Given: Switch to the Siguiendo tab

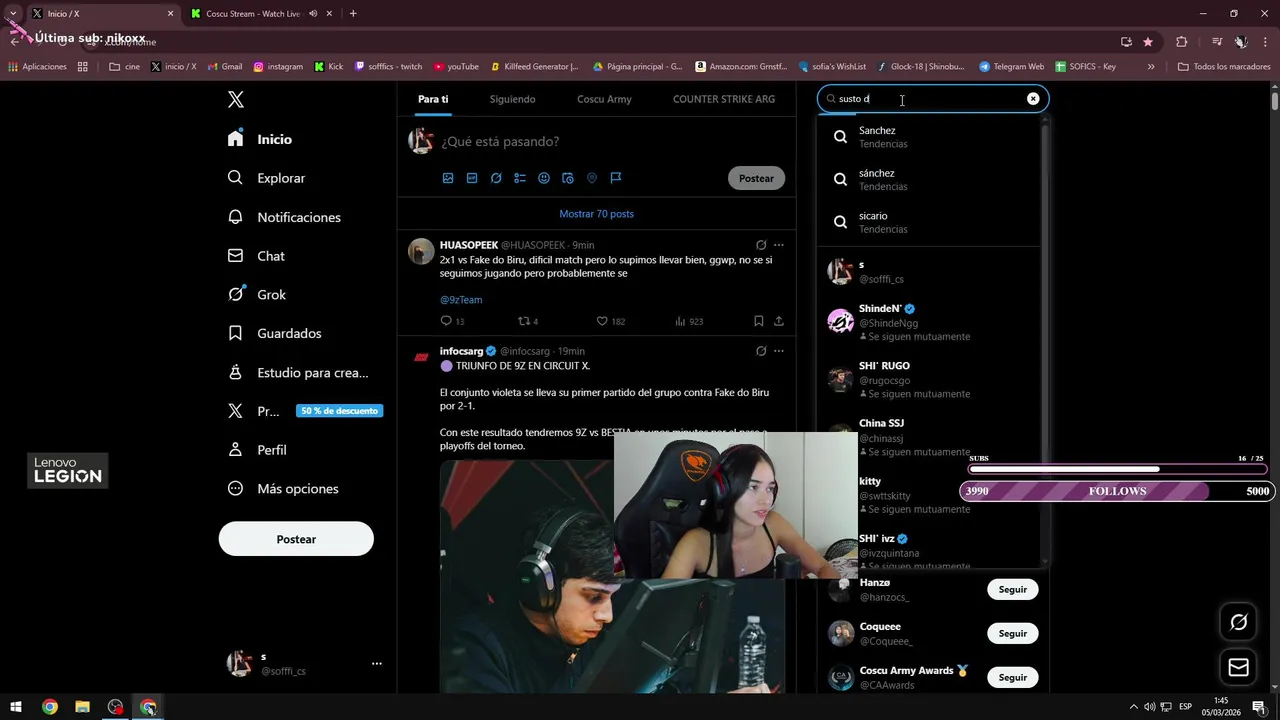Looking at the screenshot, I should pyautogui.click(x=512, y=99).
